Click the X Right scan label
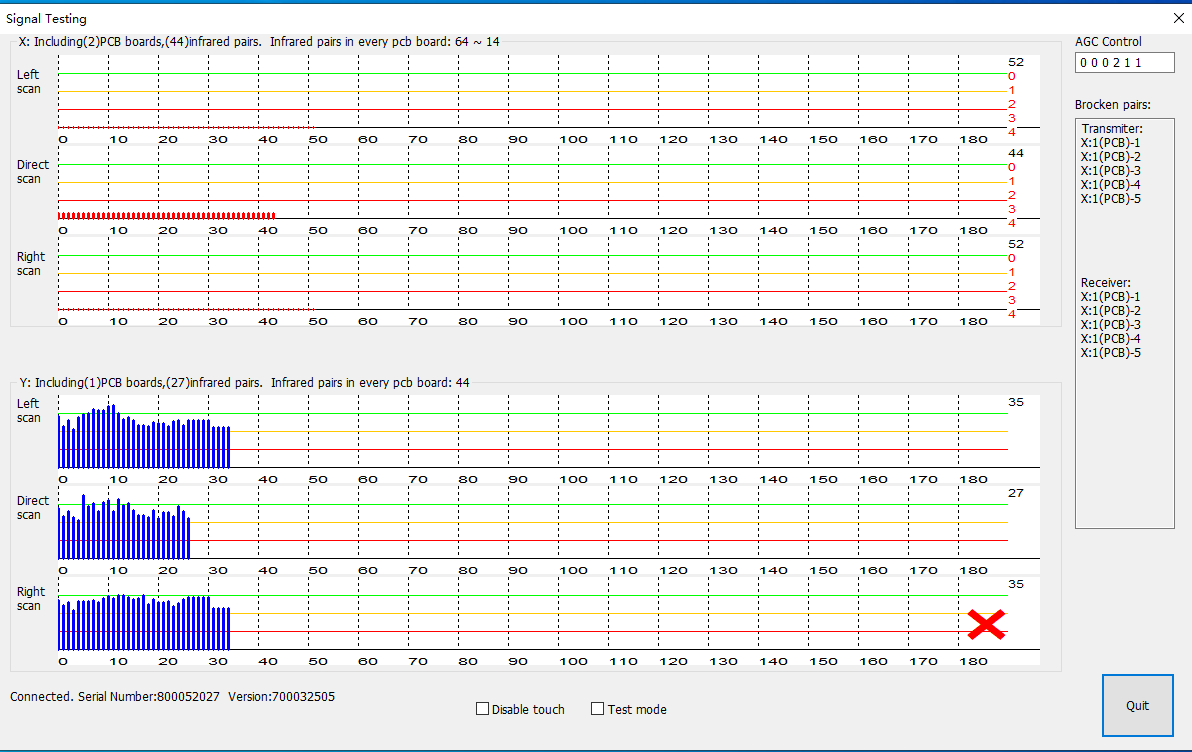 (x=29, y=264)
